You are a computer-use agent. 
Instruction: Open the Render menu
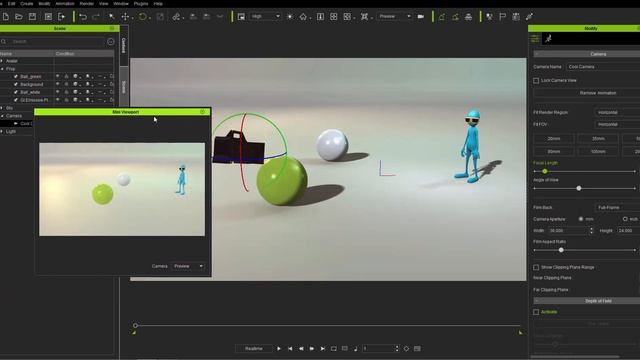[x=87, y=4]
